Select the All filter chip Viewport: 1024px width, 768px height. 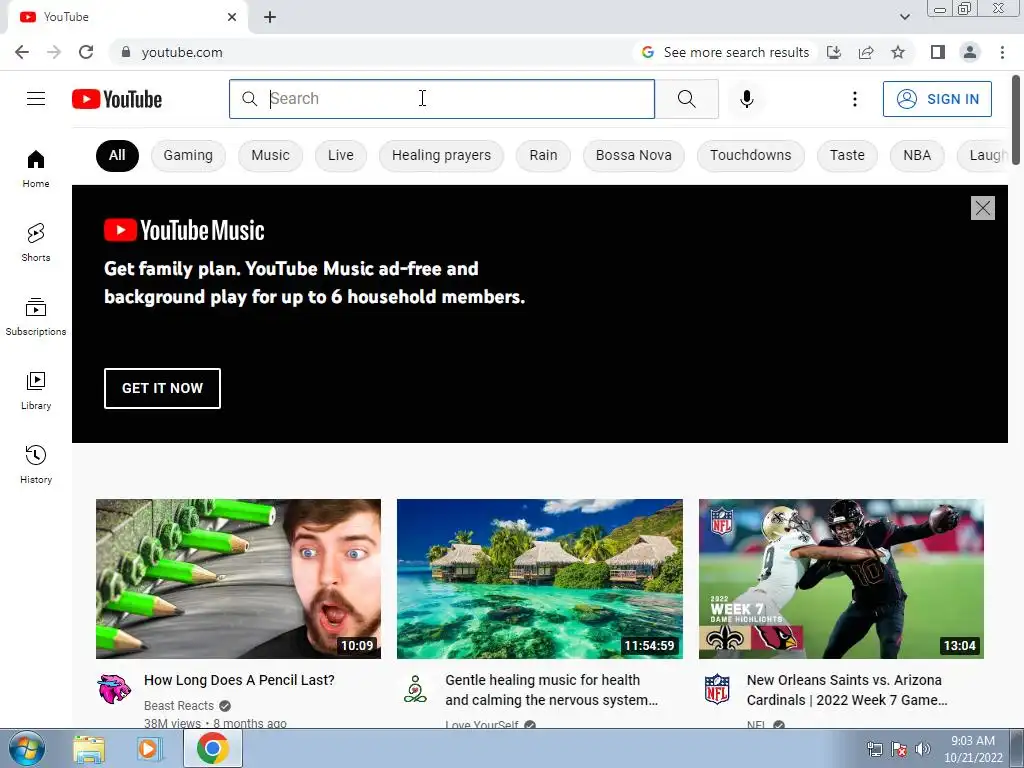(117, 155)
